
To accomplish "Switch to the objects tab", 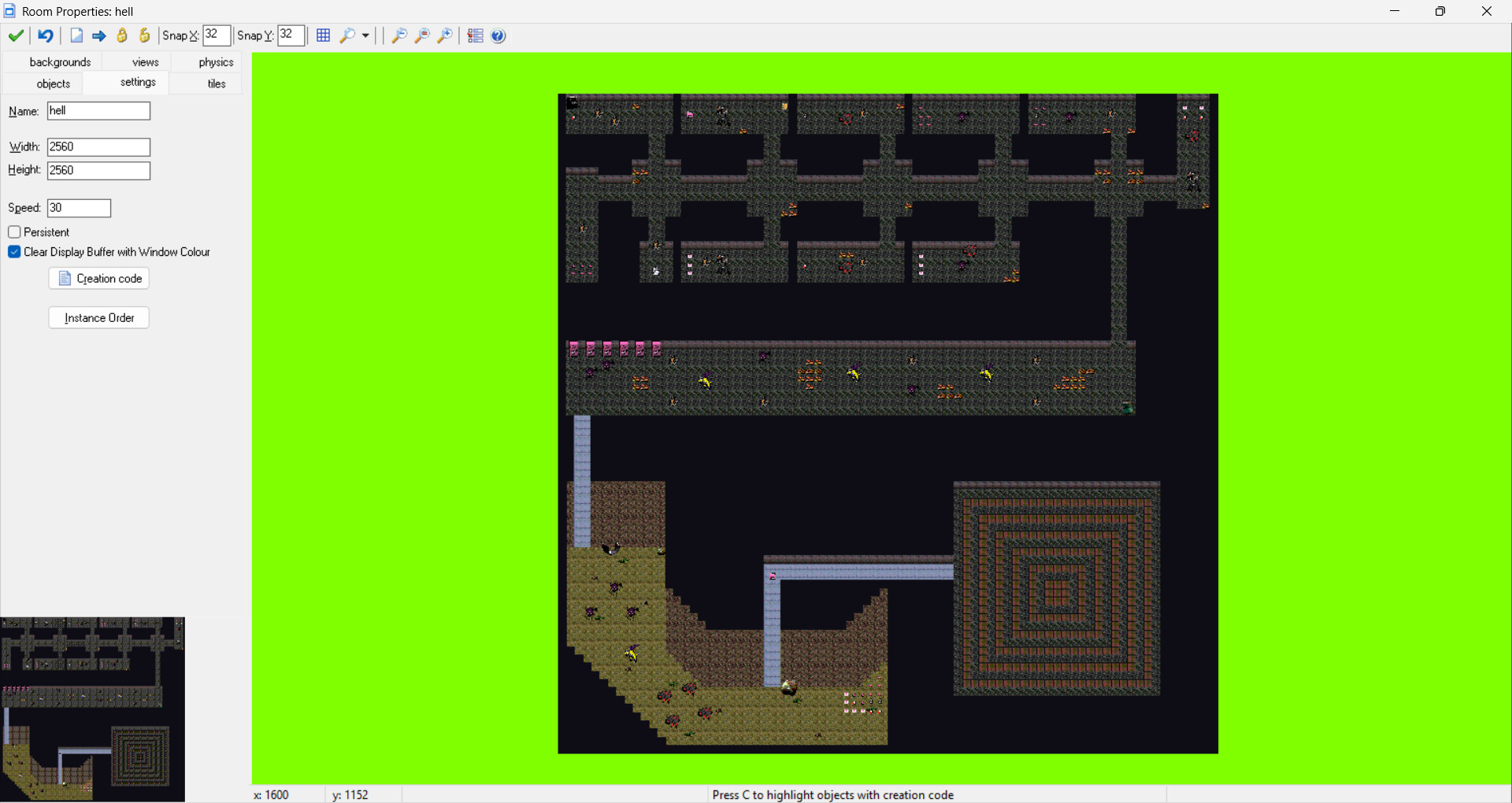I will pos(54,83).
